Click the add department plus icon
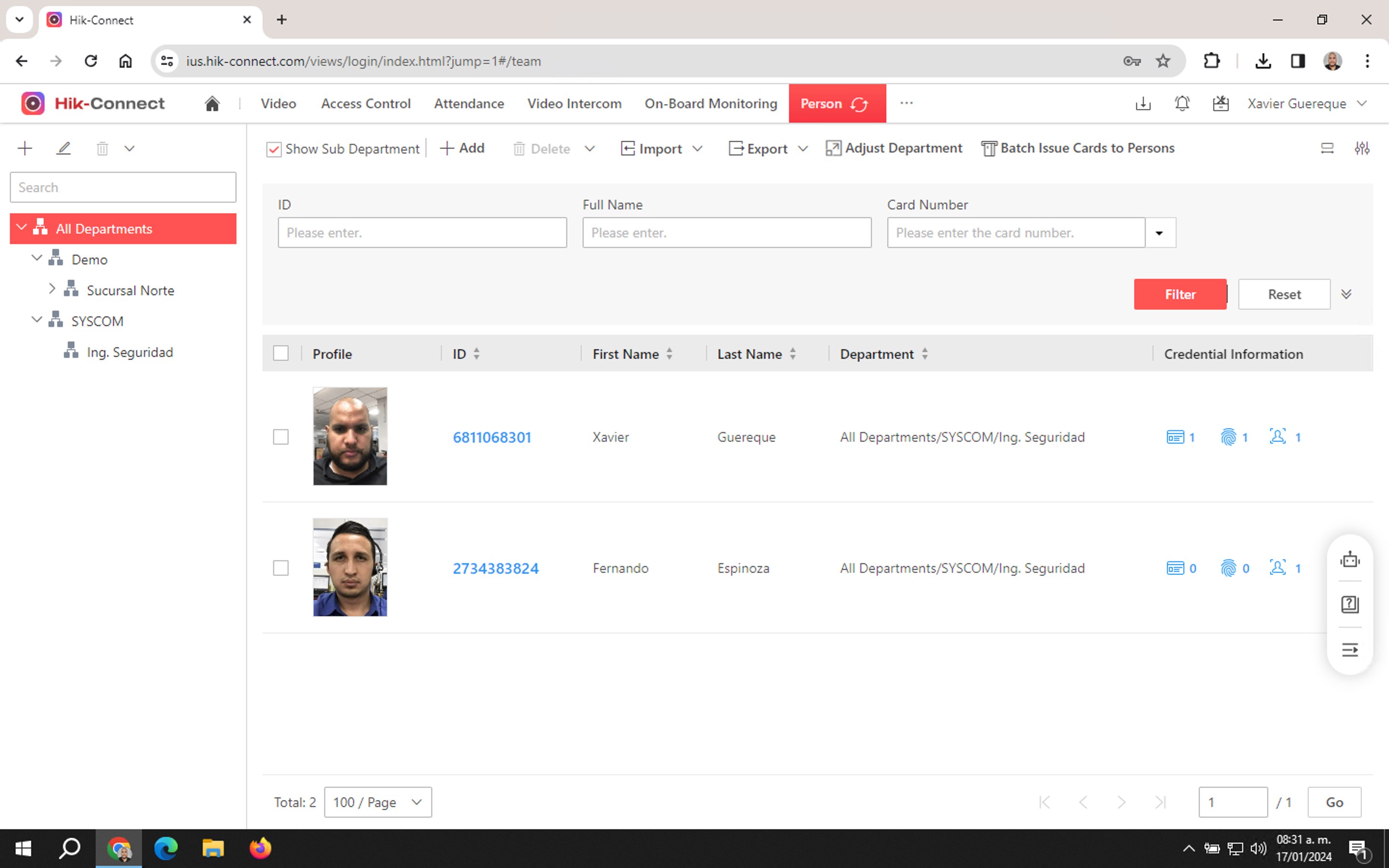This screenshot has width=1389, height=868. pos(25,149)
